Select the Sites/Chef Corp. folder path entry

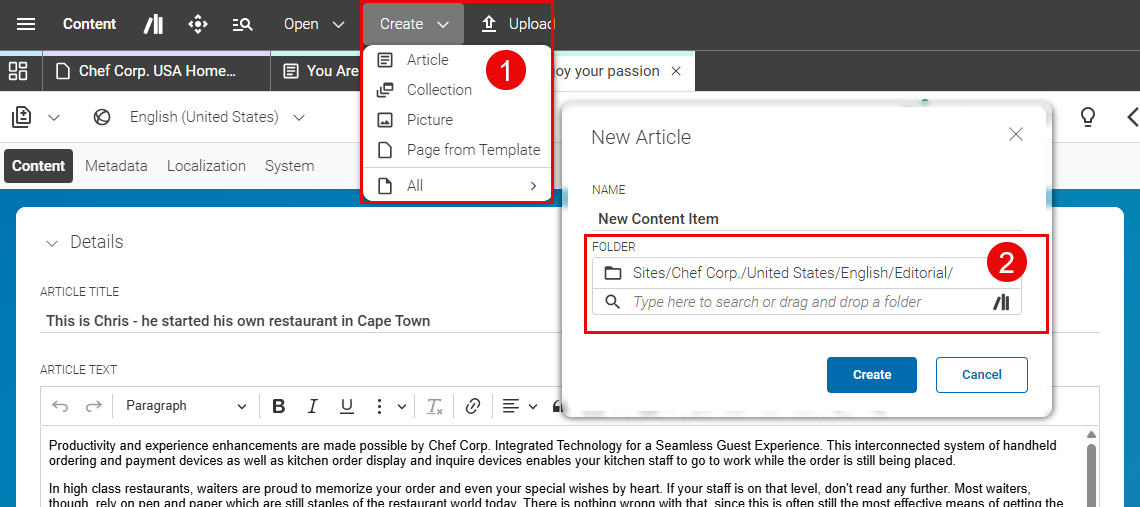[807, 274]
